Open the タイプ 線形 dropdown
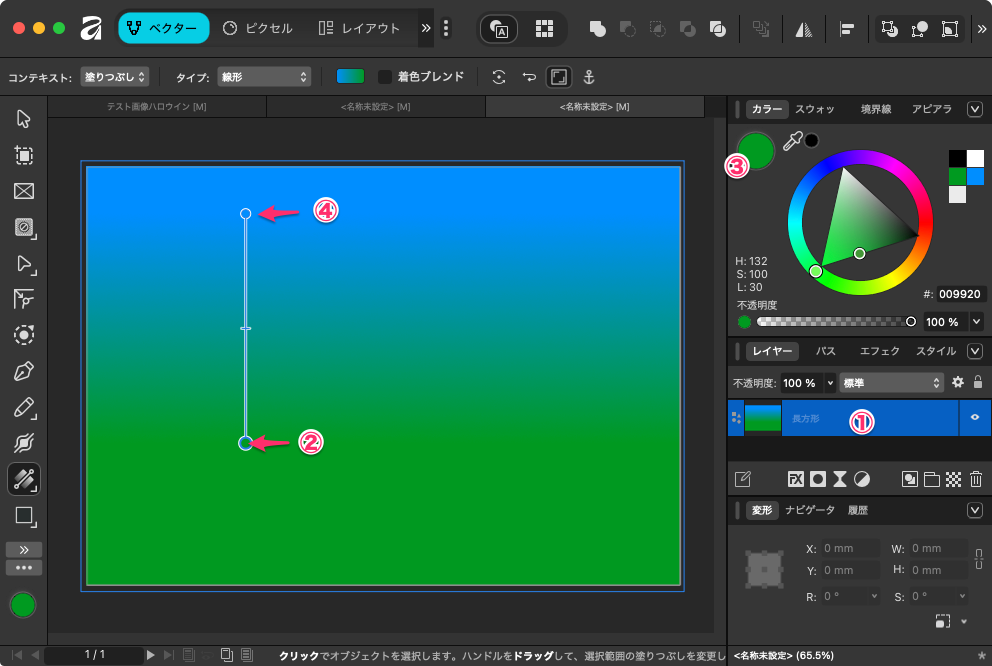The height and width of the screenshot is (666, 992). tap(264, 77)
